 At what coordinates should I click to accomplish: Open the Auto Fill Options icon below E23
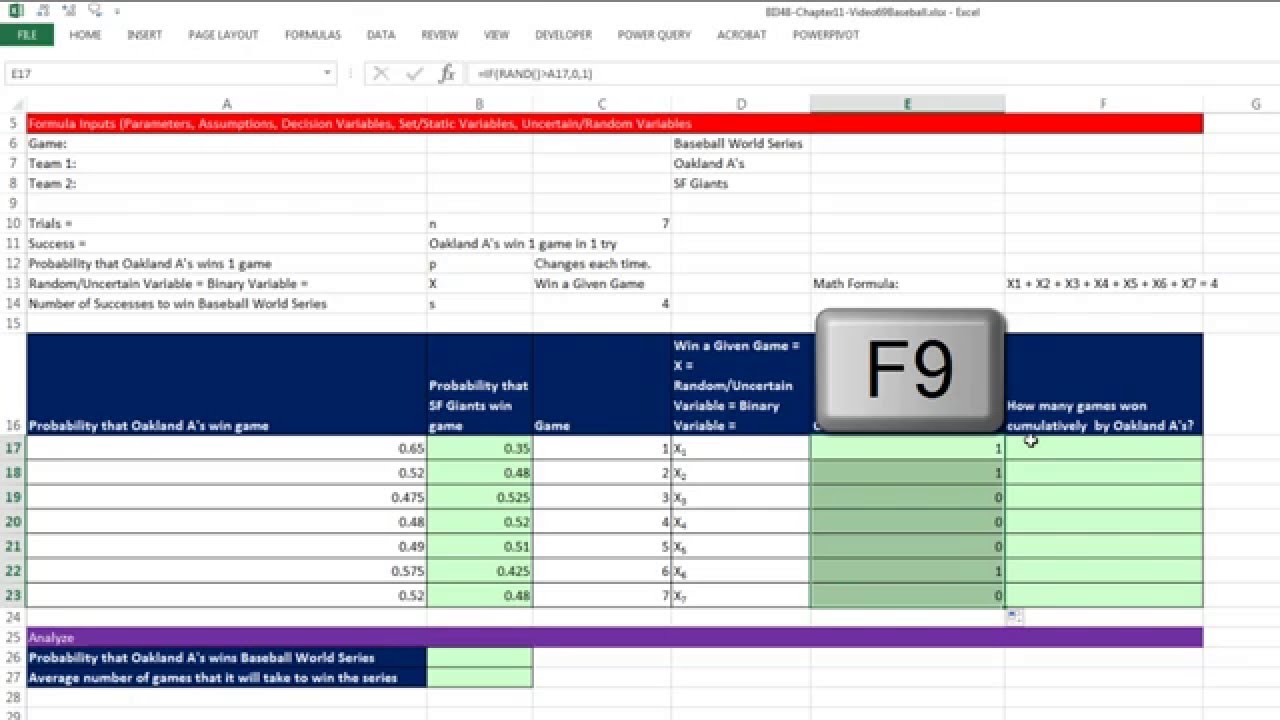click(1014, 617)
